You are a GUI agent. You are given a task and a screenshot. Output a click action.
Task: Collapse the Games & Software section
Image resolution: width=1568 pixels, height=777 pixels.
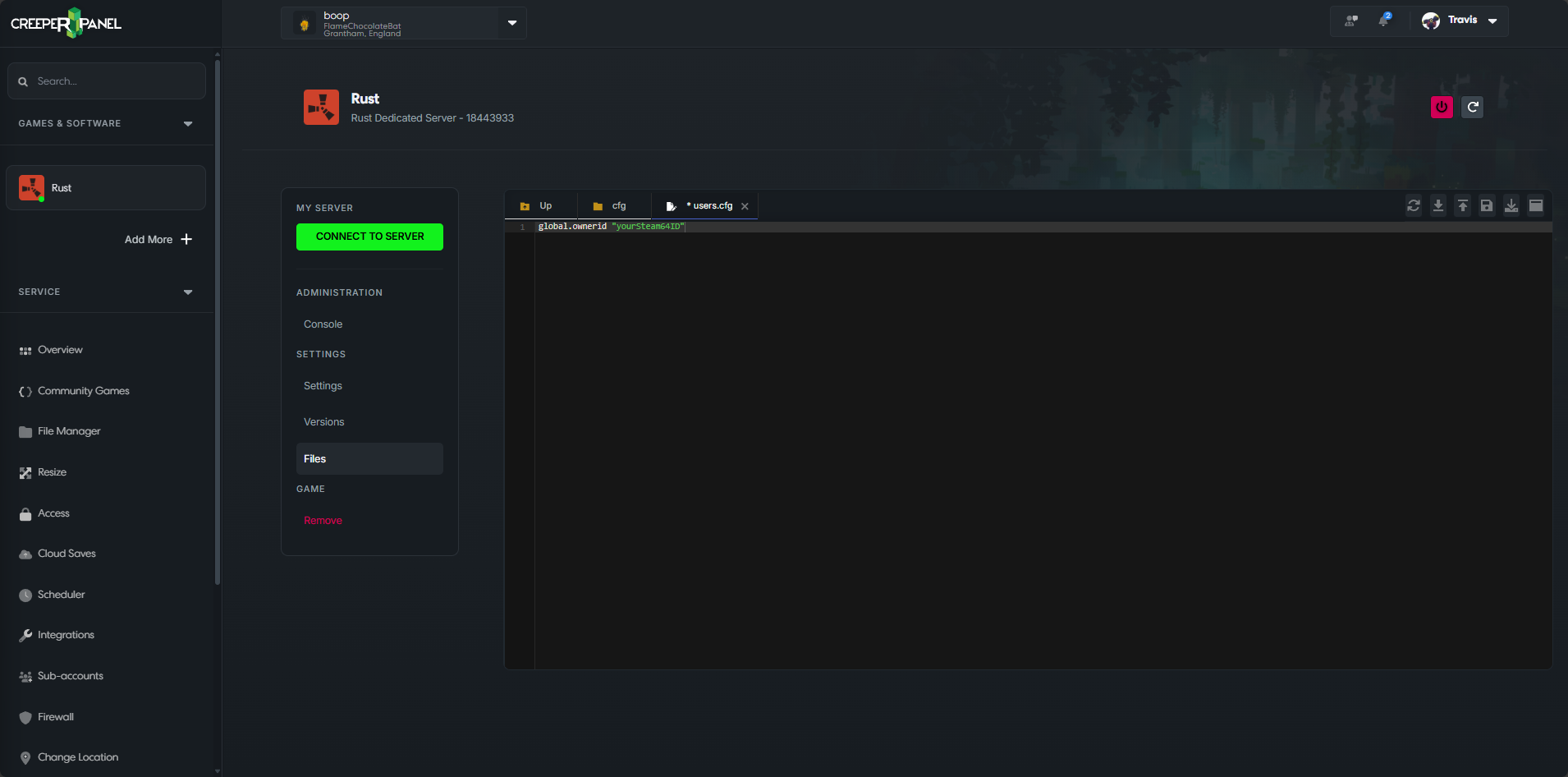188,124
